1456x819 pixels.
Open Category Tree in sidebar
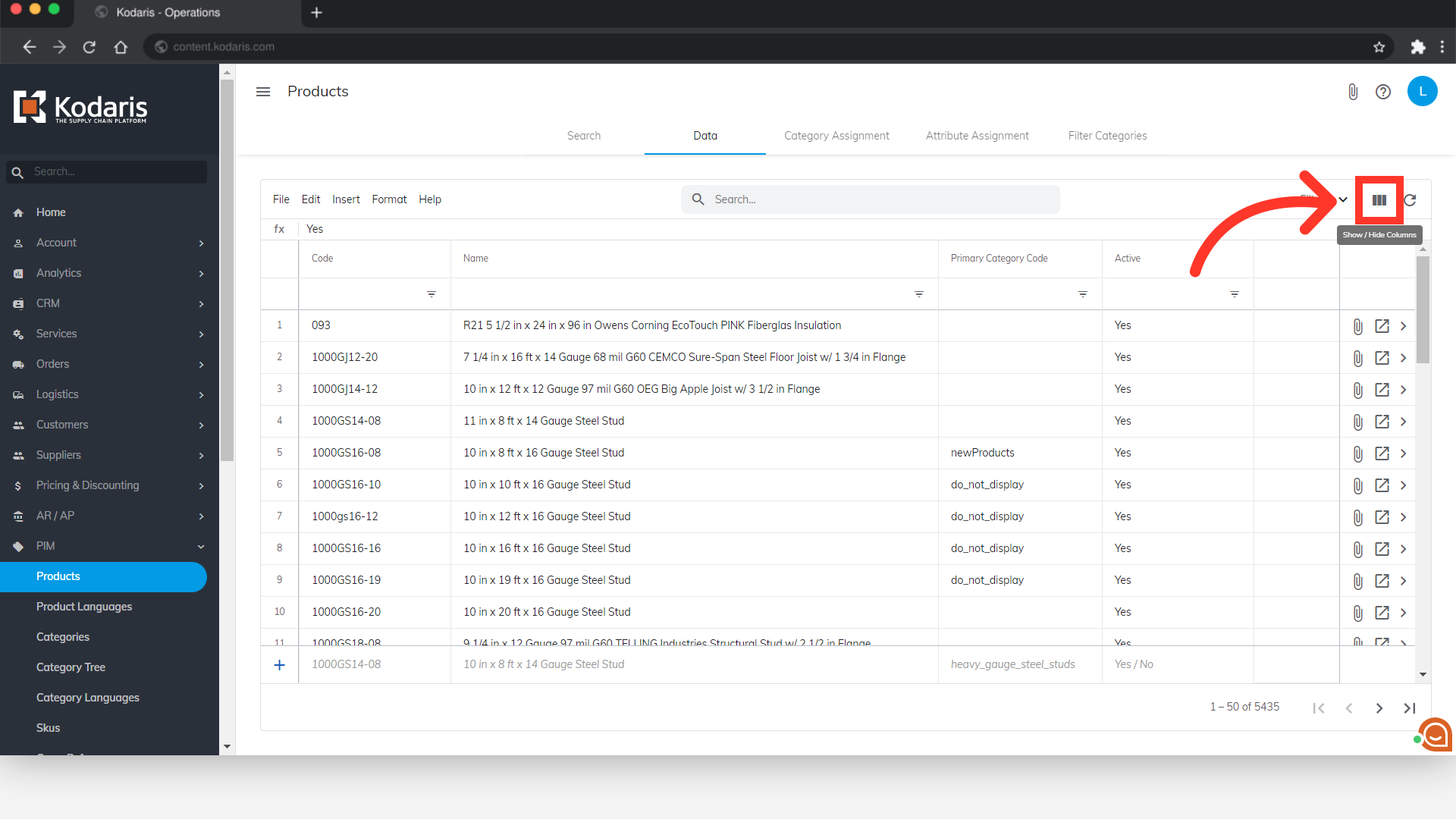click(71, 667)
